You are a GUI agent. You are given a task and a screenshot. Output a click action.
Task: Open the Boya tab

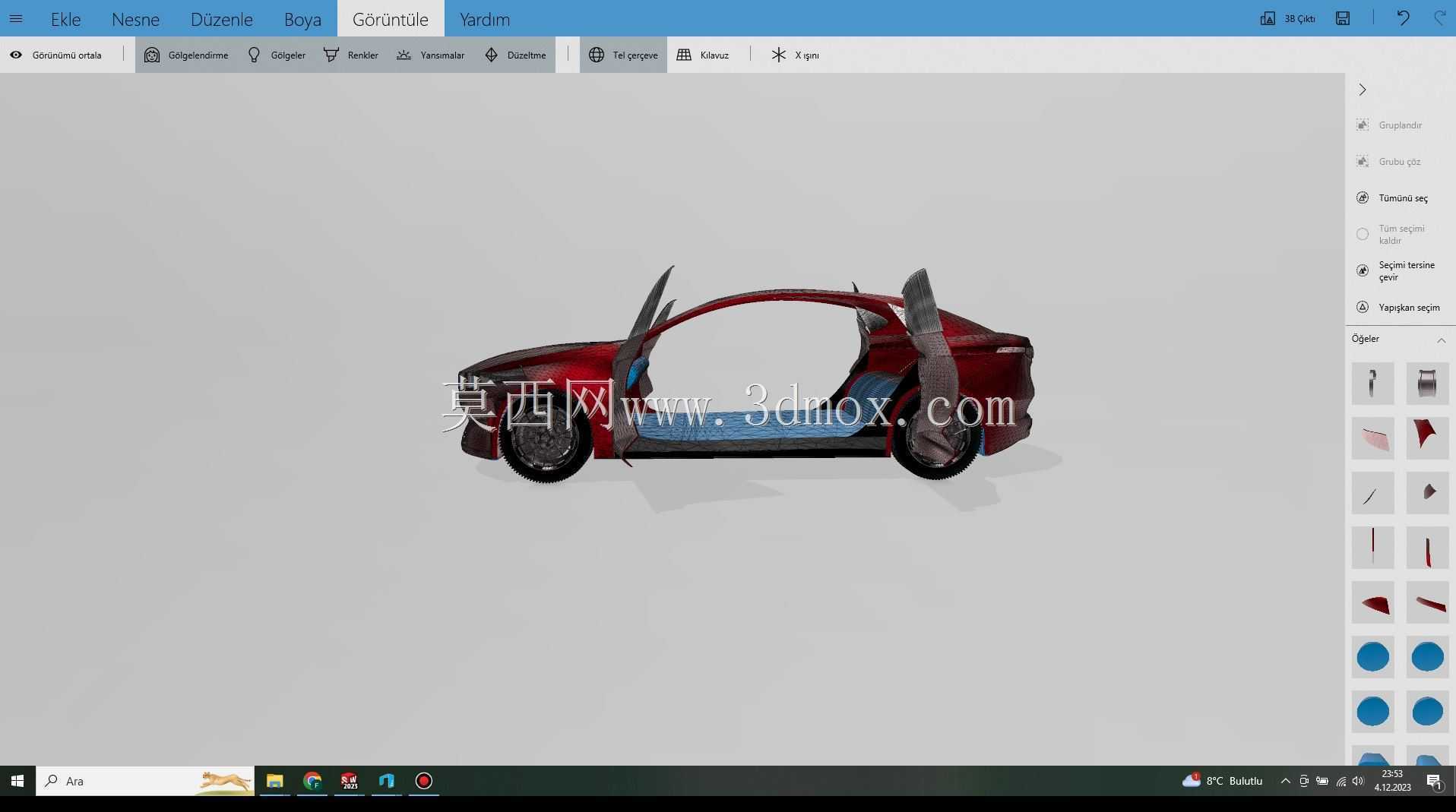pyautogui.click(x=302, y=19)
